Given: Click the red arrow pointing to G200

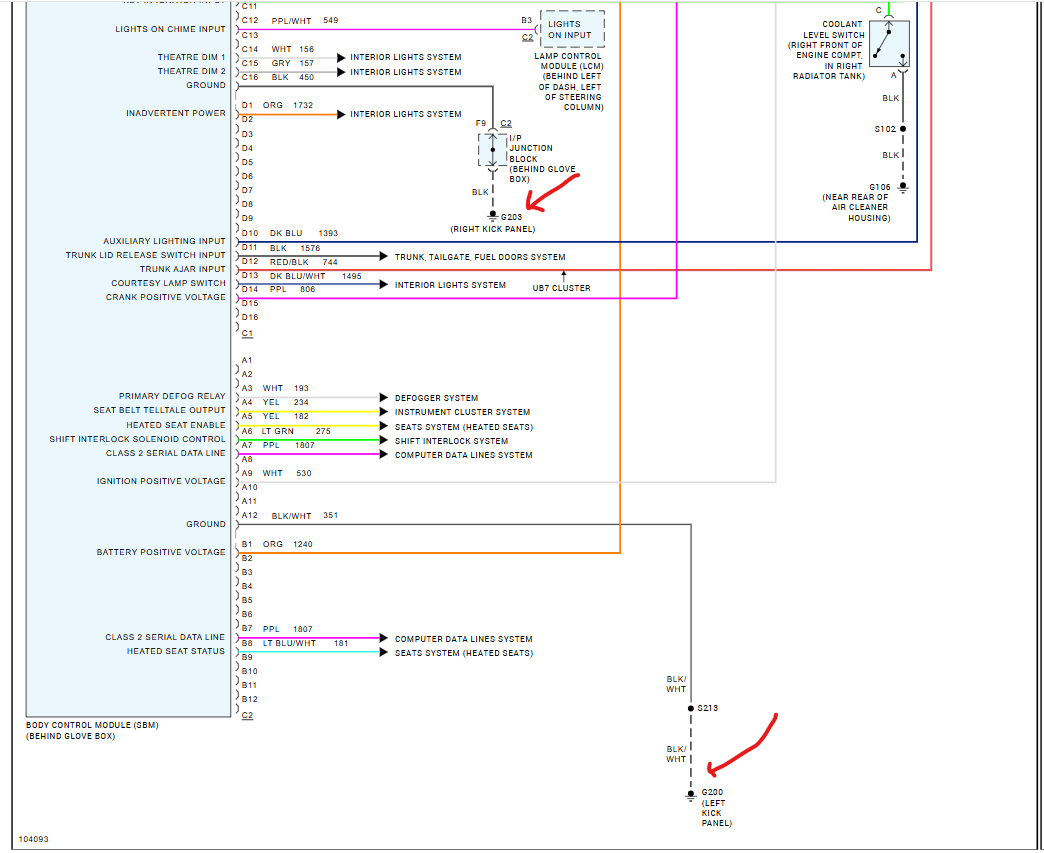Looking at the screenshot, I should click(740, 745).
